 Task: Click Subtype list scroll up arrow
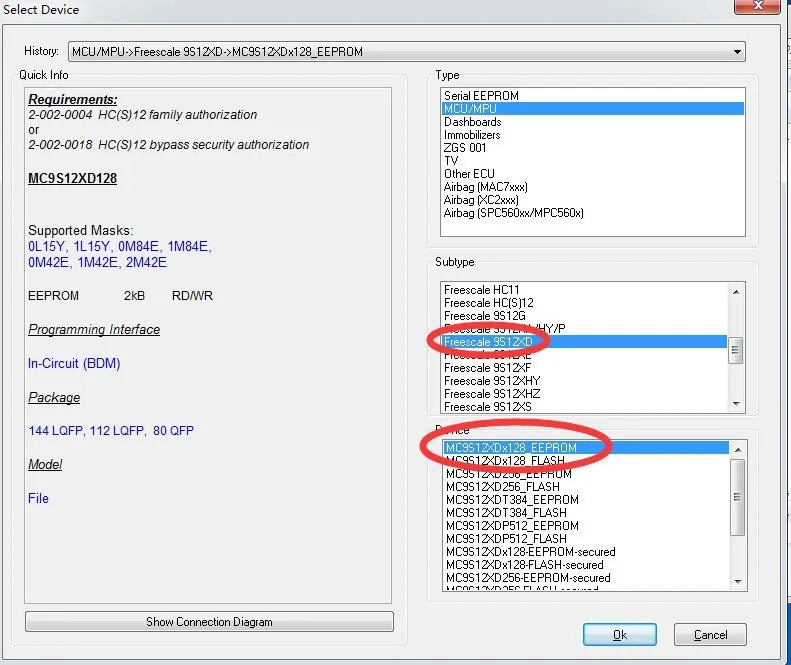(736, 292)
